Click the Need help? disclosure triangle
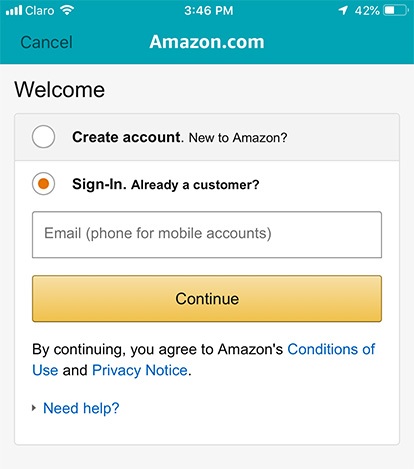This screenshot has width=414, height=469. point(34,408)
